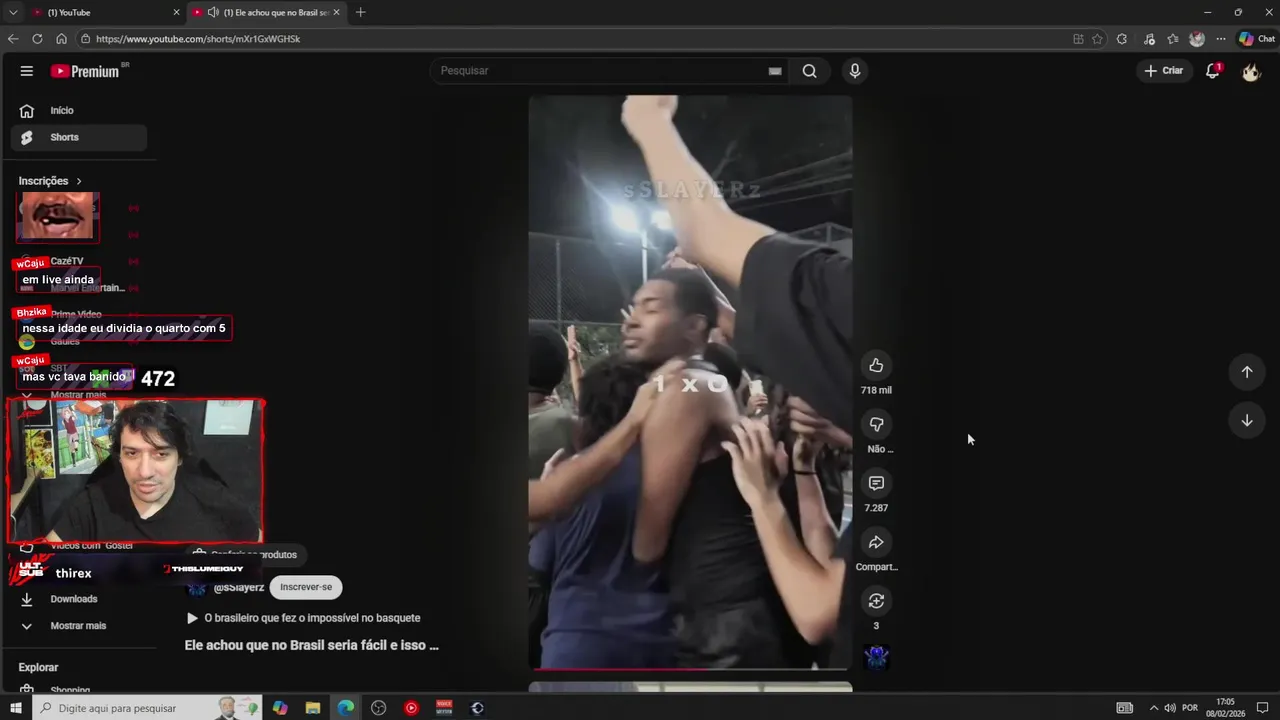Seek on the Short's red progress bar
1280x720 pixels.
[690, 668]
